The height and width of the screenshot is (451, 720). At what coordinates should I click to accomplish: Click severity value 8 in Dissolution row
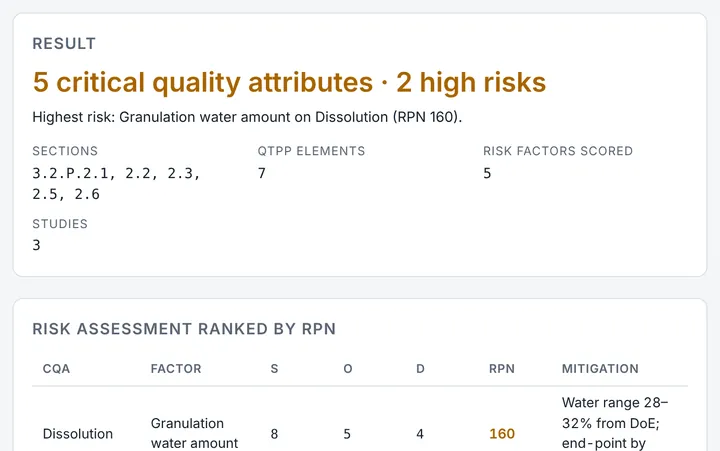pyautogui.click(x=274, y=434)
